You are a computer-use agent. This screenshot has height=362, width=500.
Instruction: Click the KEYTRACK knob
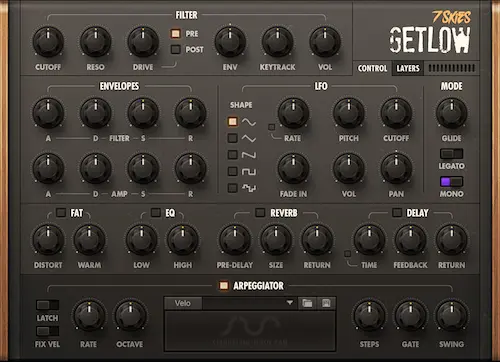[278, 42]
